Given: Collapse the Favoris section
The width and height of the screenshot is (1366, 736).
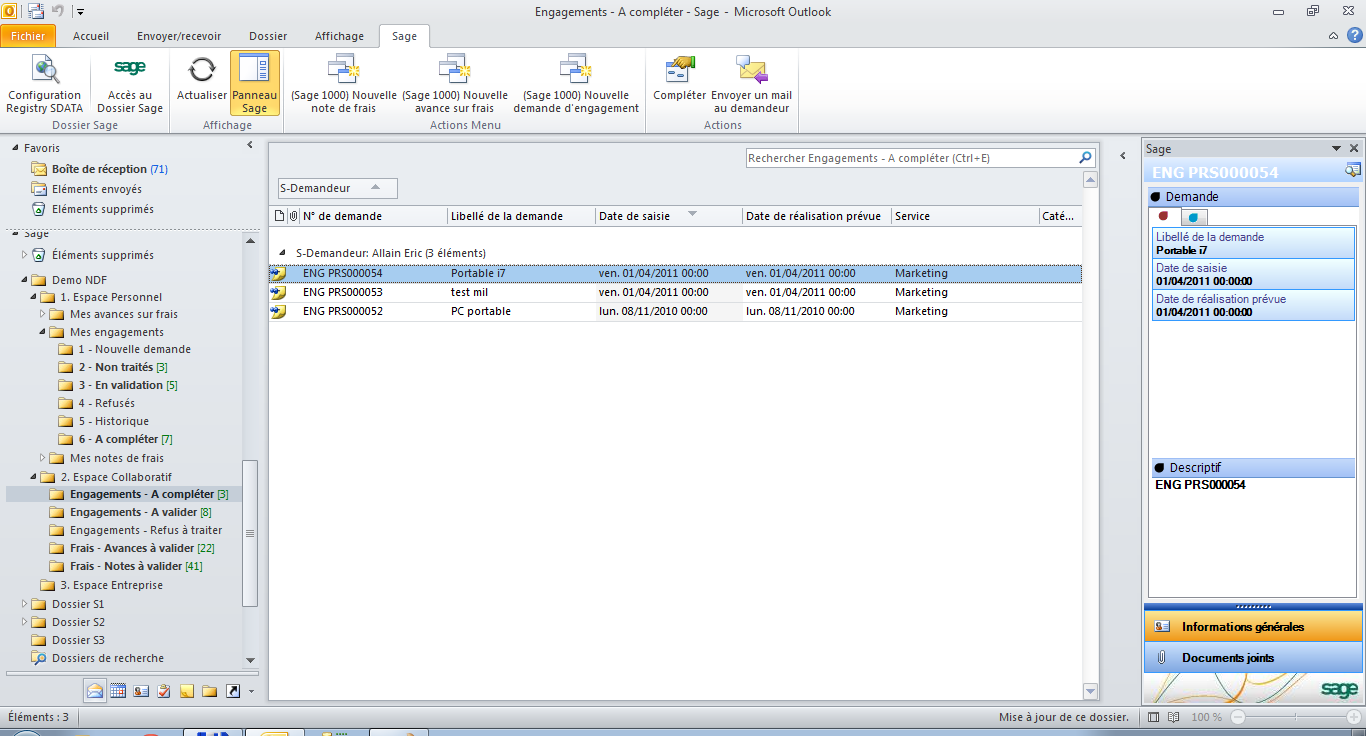Looking at the screenshot, I should coord(15,148).
